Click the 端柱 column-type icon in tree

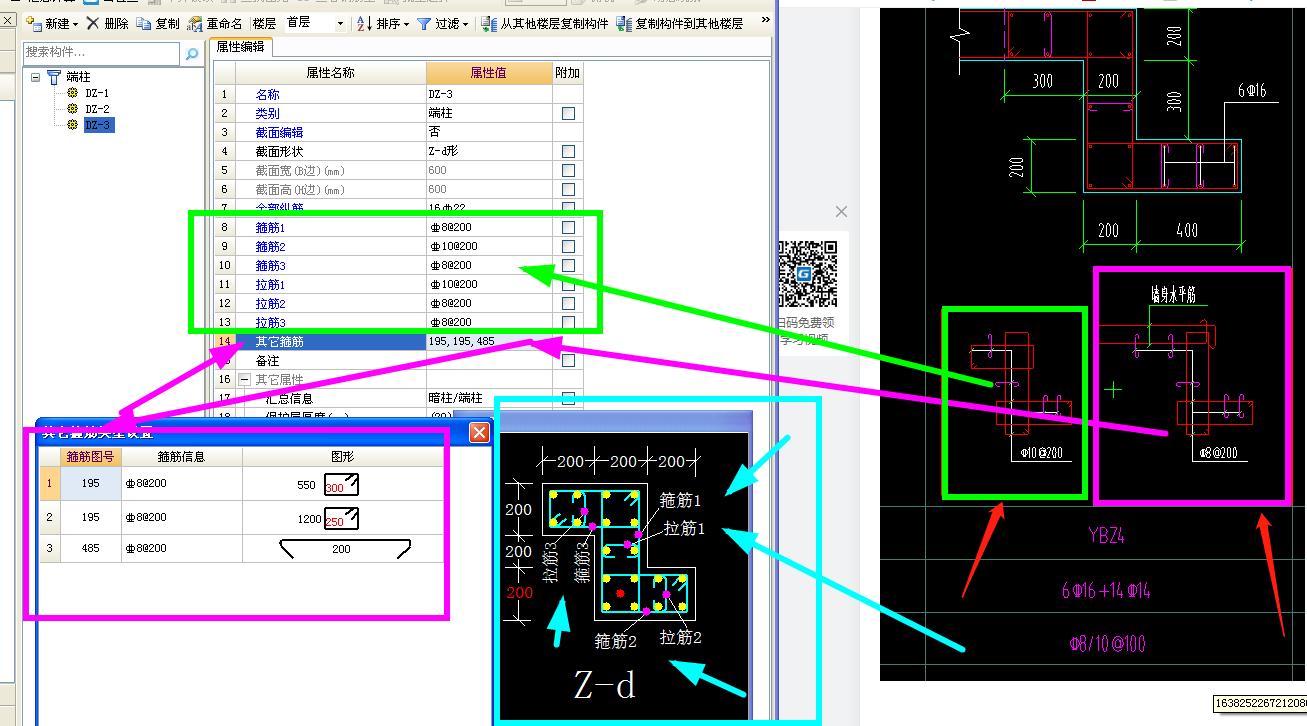click(x=54, y=77)
